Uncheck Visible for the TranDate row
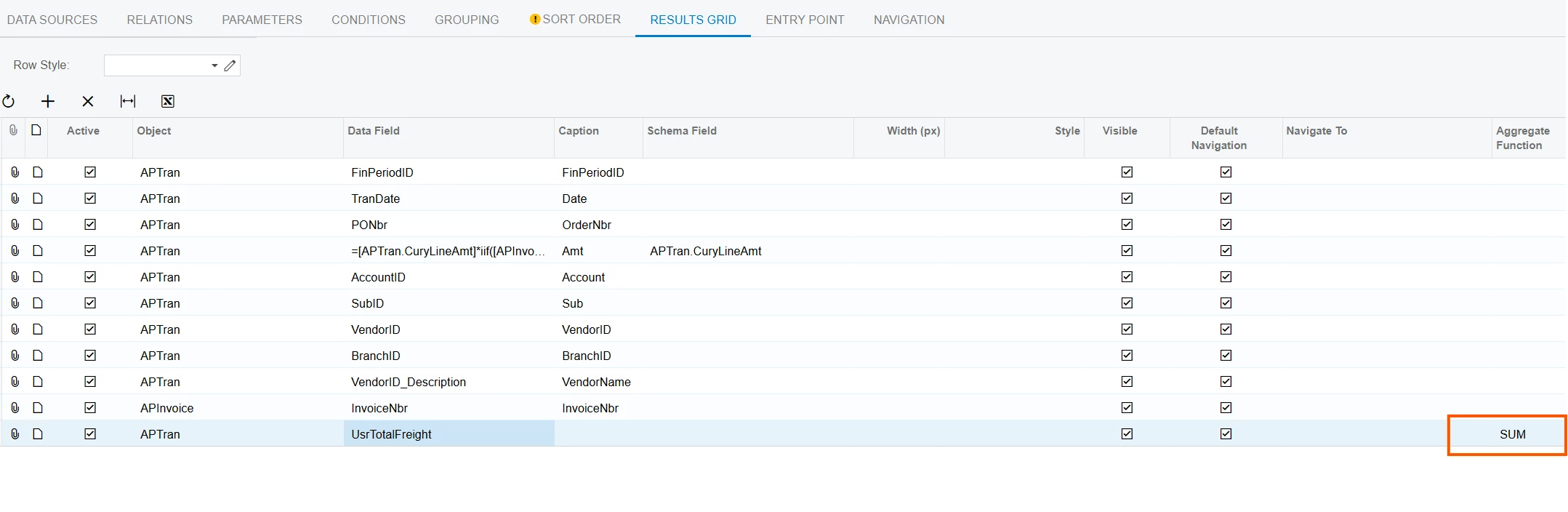Viewport: 1568px width, 512px height. click(x=1127, y=199)
